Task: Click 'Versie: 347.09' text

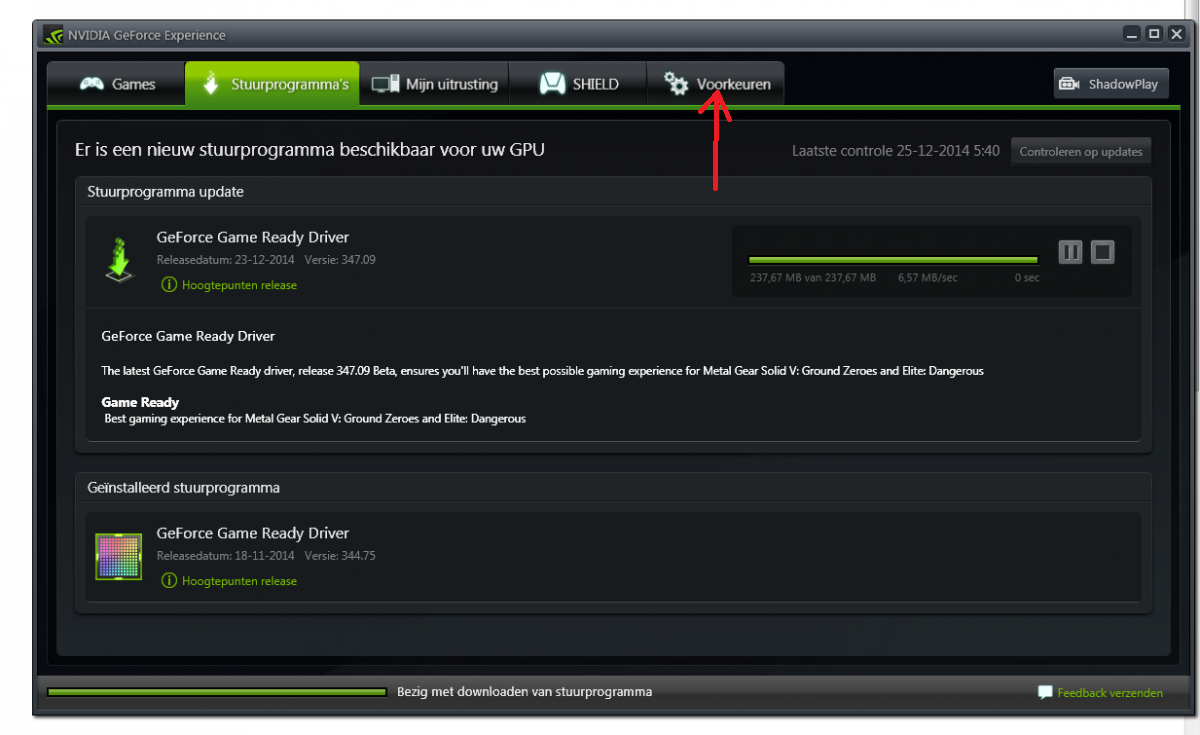Action: pos(340,260)
